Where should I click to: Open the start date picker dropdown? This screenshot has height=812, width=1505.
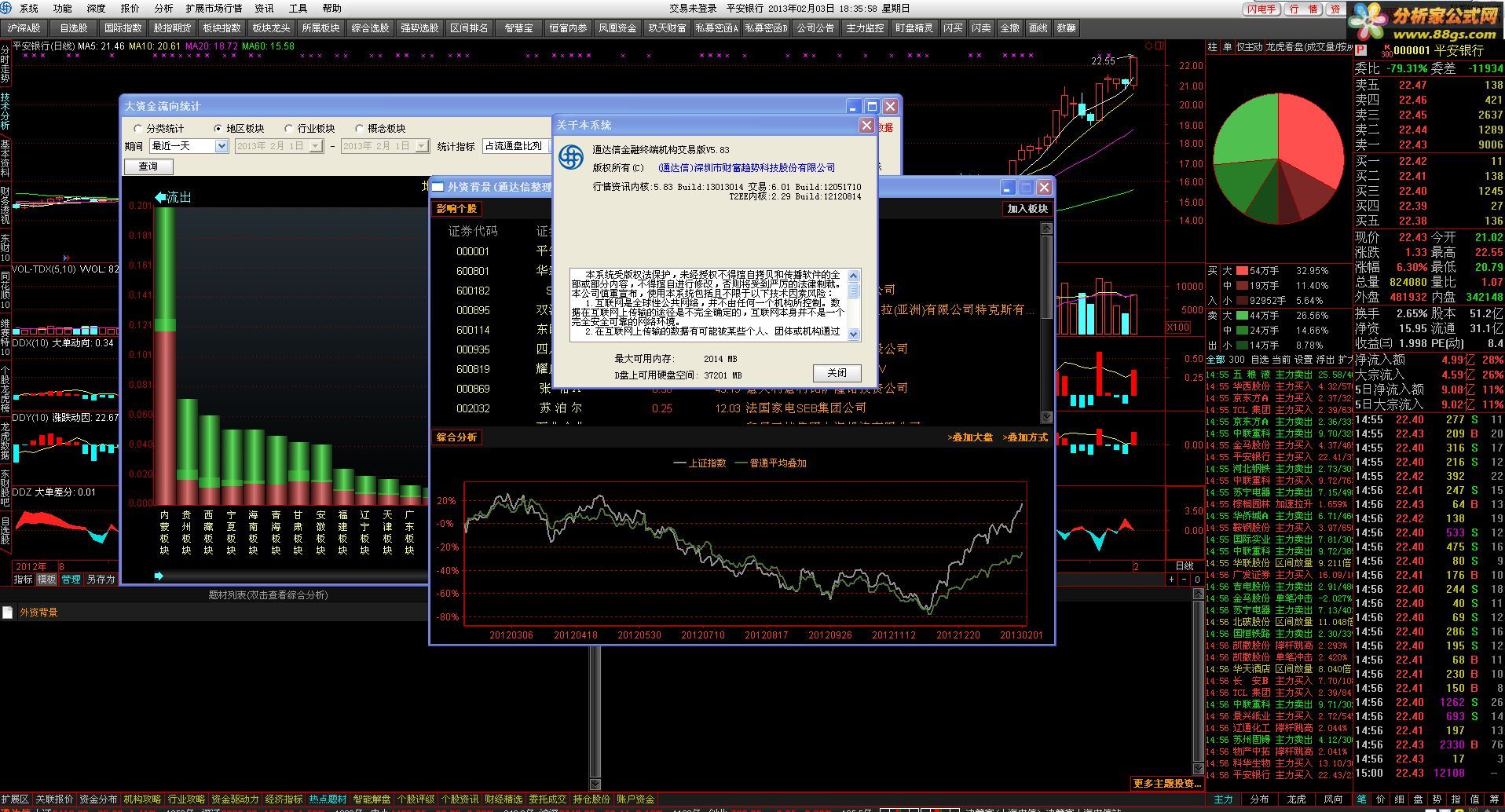coord(316,146)
